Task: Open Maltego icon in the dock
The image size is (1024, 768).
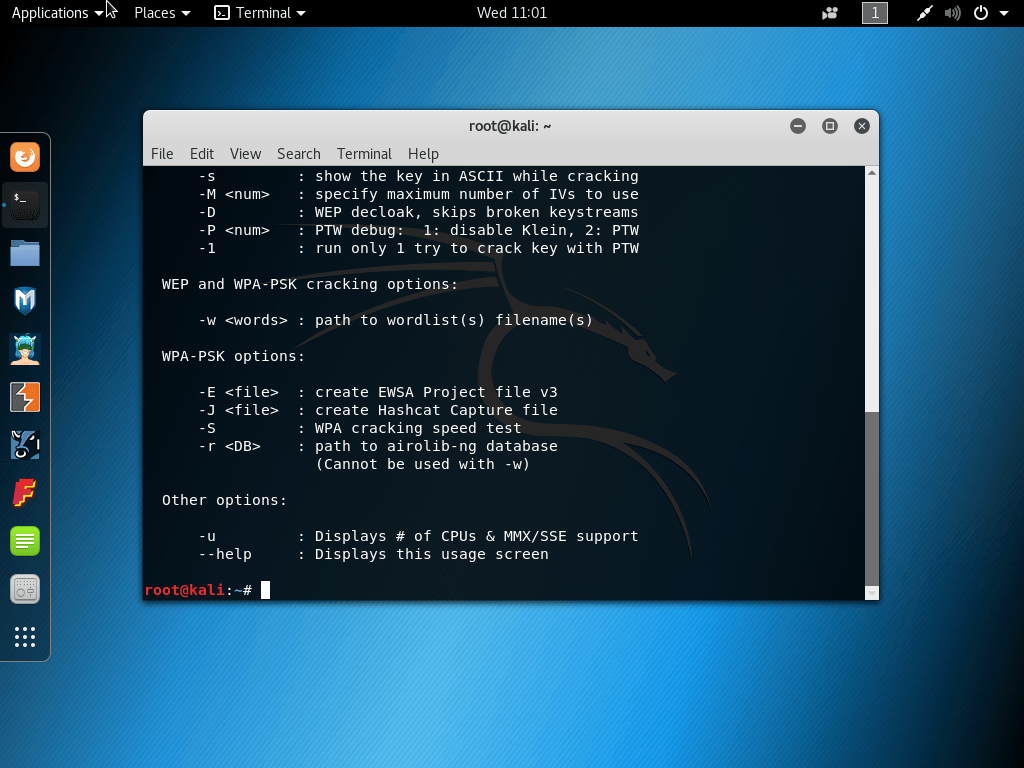Action: (x=25, y=445)
